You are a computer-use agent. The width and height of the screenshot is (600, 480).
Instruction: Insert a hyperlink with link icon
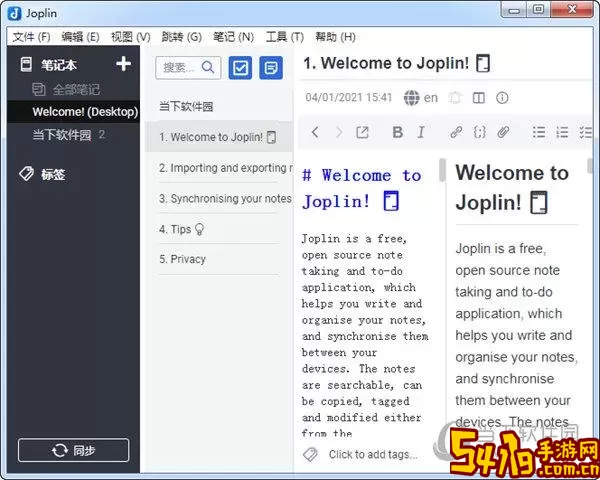[456, 132]
